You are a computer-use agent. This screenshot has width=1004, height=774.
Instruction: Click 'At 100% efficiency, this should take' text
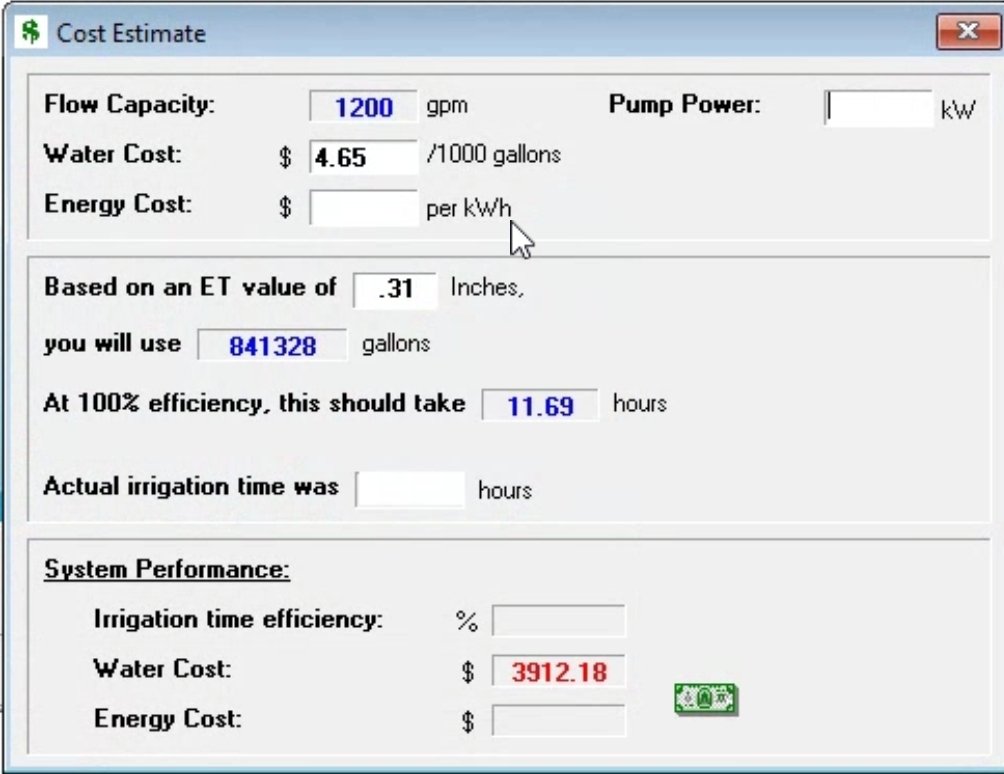click(254, 403)
